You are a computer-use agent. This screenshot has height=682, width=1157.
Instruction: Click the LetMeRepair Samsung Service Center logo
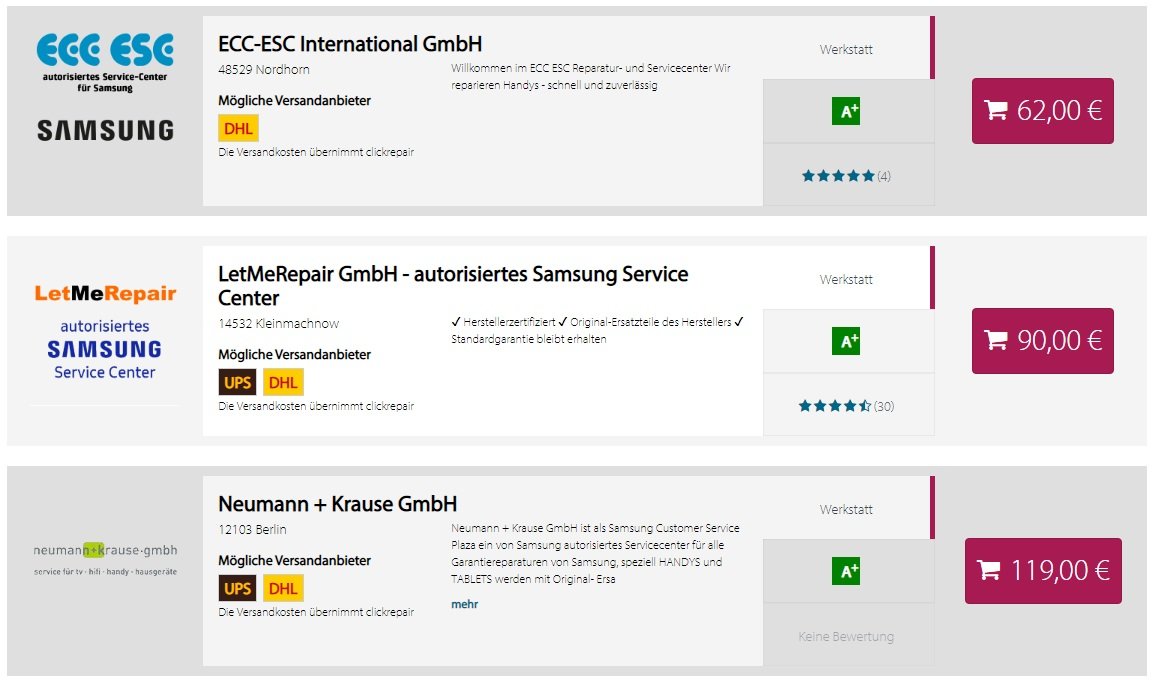105,332
